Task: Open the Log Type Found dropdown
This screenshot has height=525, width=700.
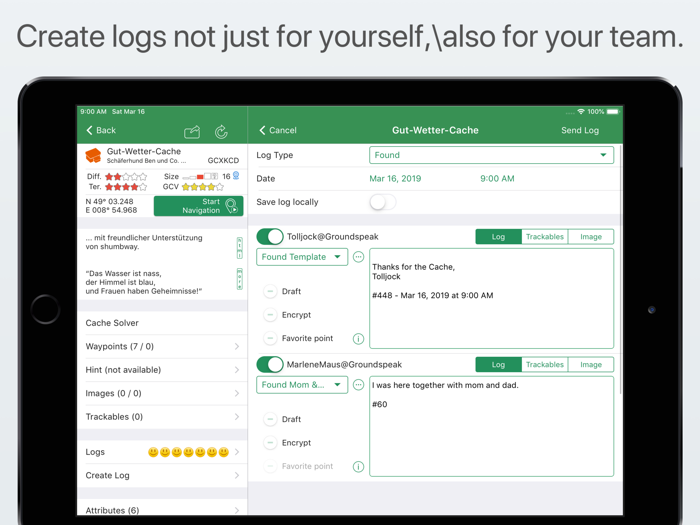Action: tap(492, 155)
